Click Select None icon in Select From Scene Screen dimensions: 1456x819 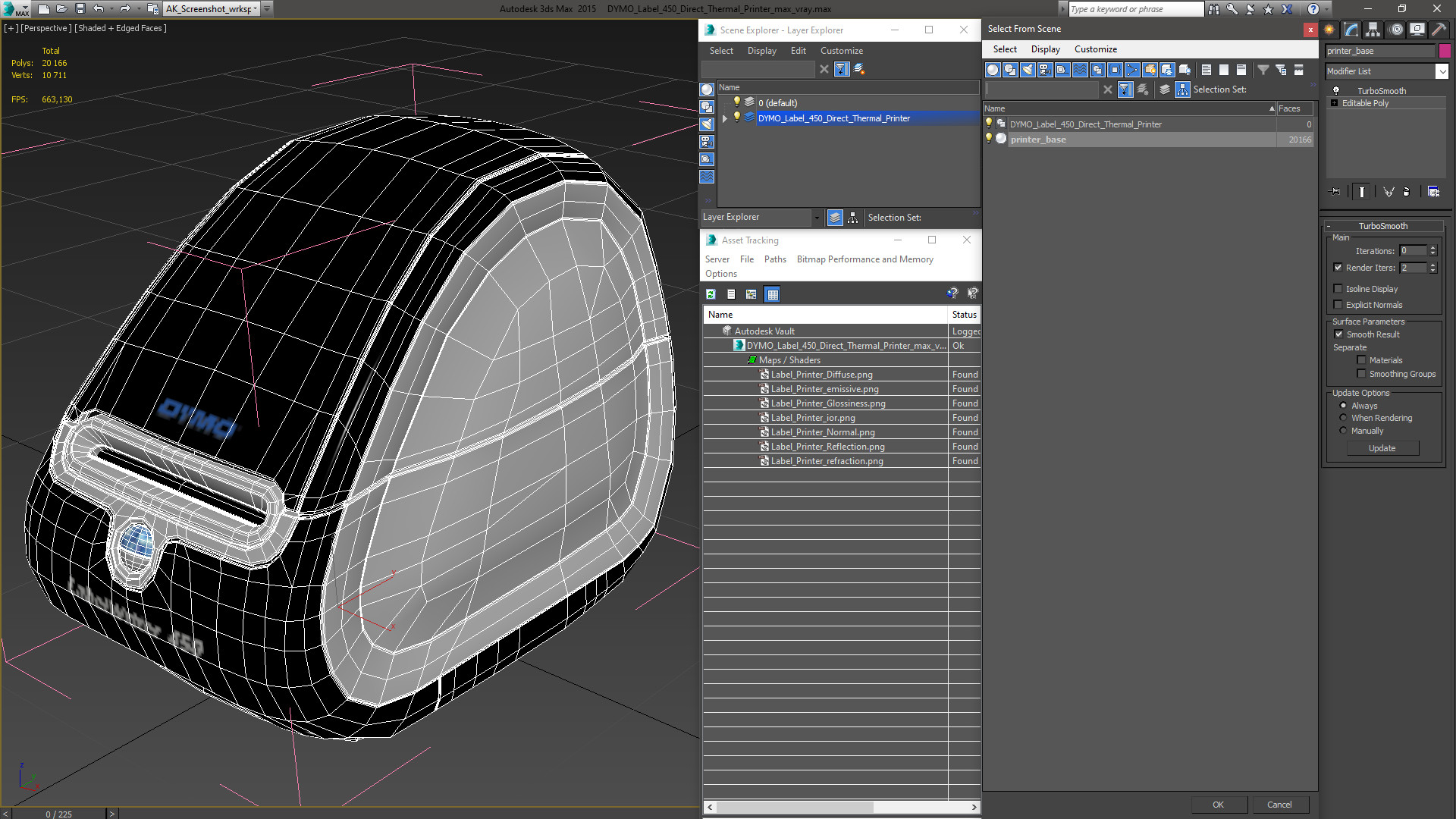pos(1224,70)
